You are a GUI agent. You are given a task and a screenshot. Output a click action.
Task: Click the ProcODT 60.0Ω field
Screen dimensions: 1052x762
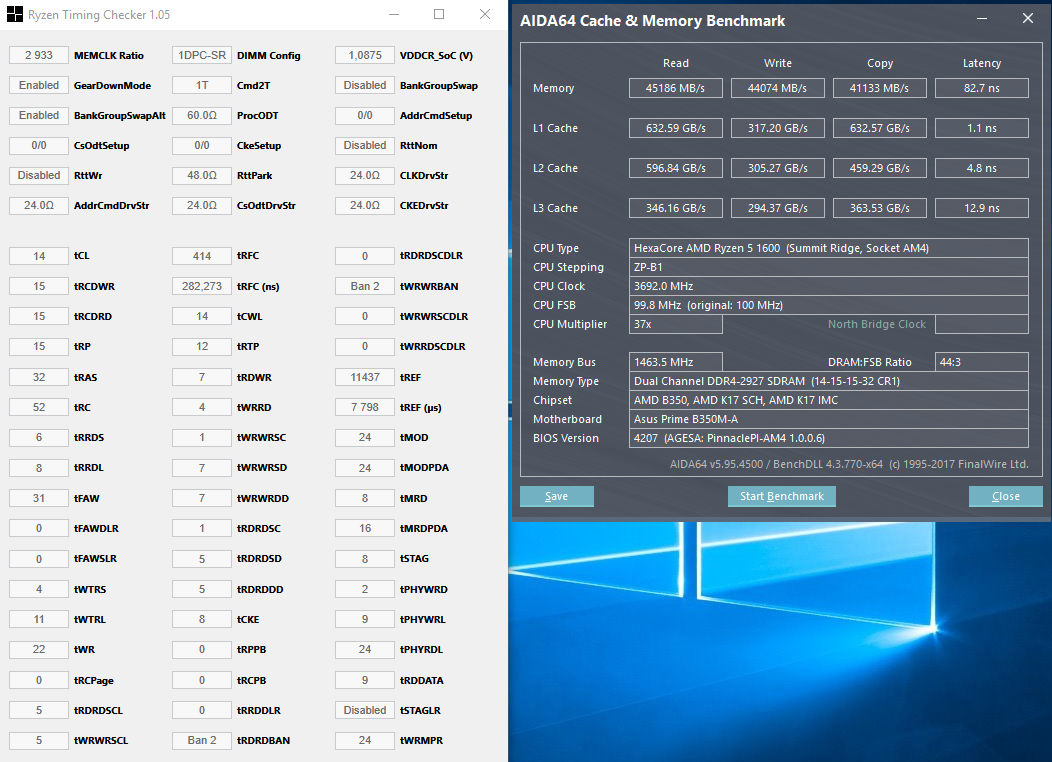tap(202, 115)
